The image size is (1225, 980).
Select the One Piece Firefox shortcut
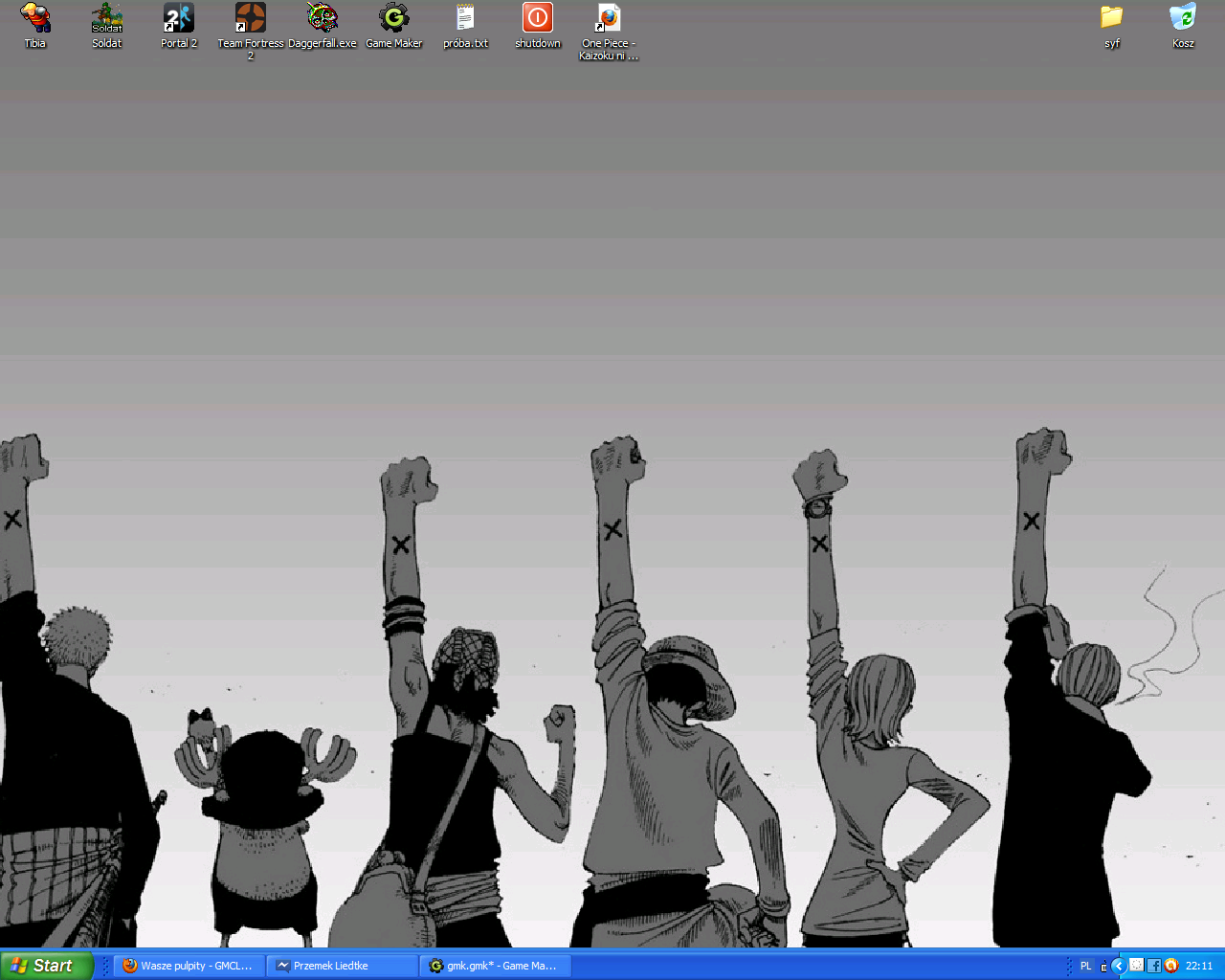(x=609, y=18)
